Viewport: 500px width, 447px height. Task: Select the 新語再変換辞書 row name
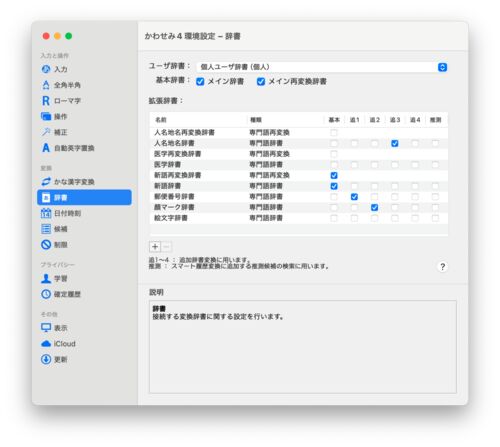tap(177, 175)
